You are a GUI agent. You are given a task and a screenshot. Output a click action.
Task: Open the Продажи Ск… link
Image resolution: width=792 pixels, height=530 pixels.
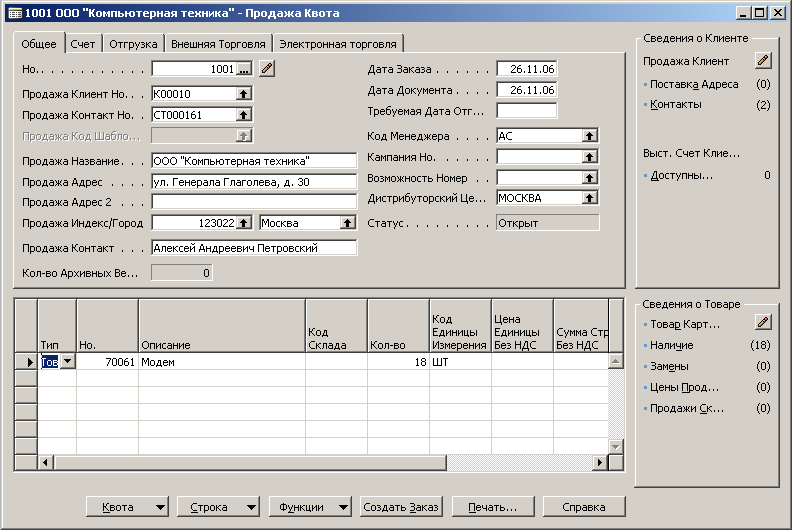pos(686,408)
